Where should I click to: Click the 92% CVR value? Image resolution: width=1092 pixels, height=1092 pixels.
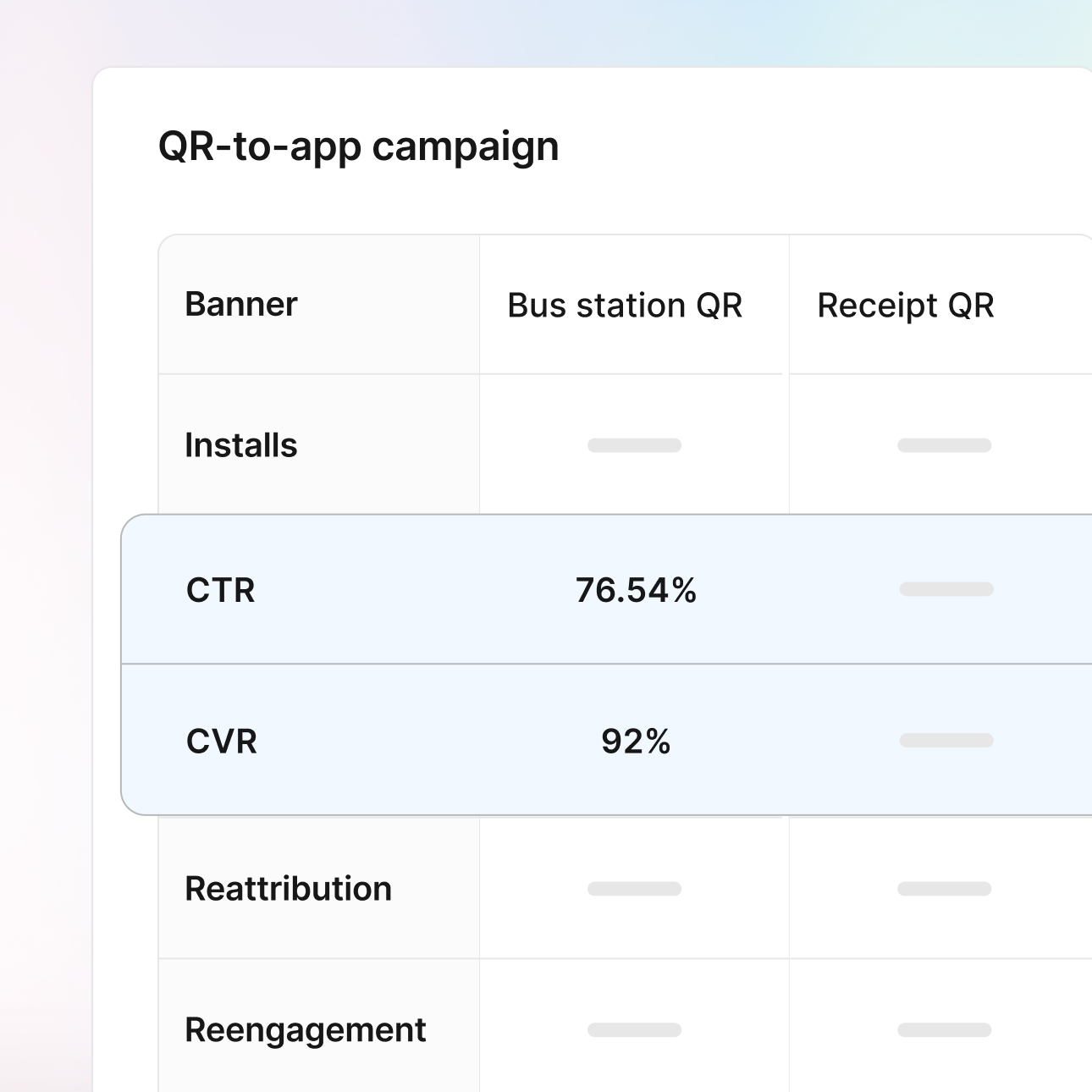tap(635, 742)
